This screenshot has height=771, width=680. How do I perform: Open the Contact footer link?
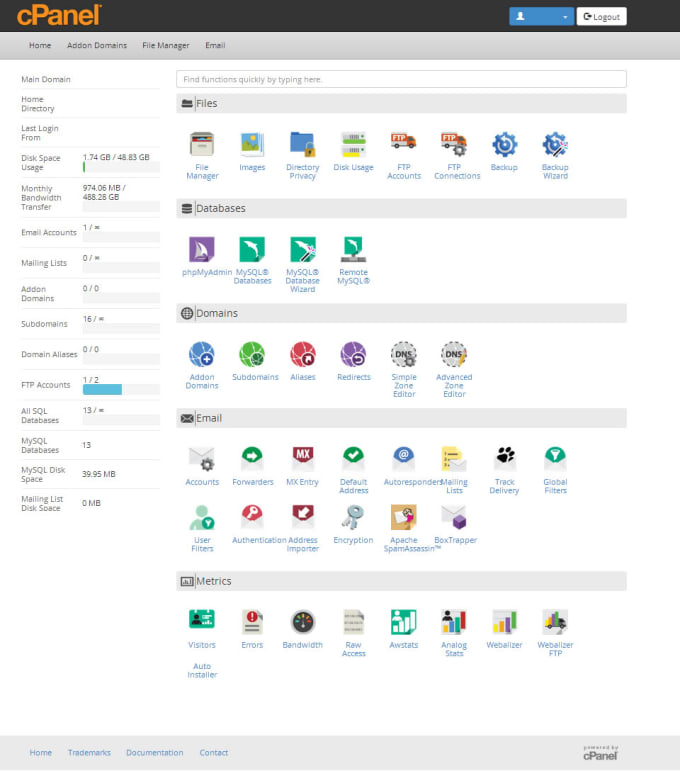pos(213,752)
